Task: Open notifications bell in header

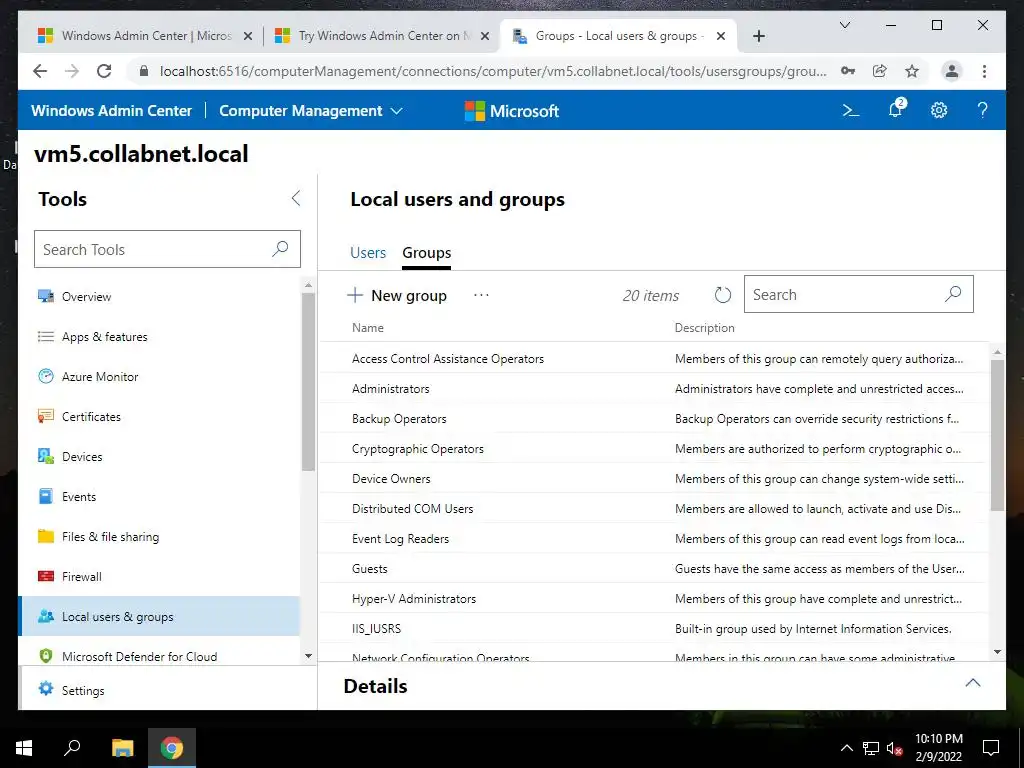Action: 895,109
